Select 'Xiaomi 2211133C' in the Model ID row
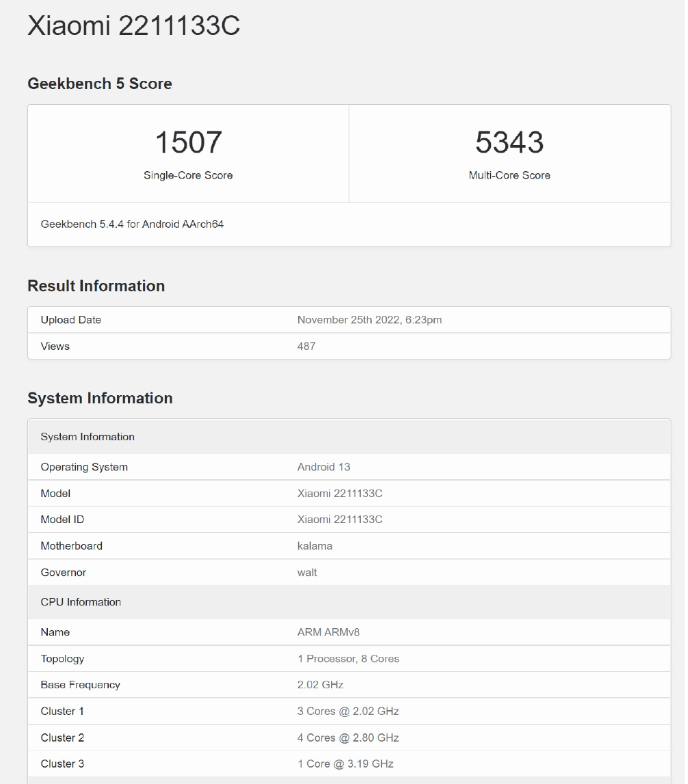The image size is (688, 784). (x=340, y=520)
